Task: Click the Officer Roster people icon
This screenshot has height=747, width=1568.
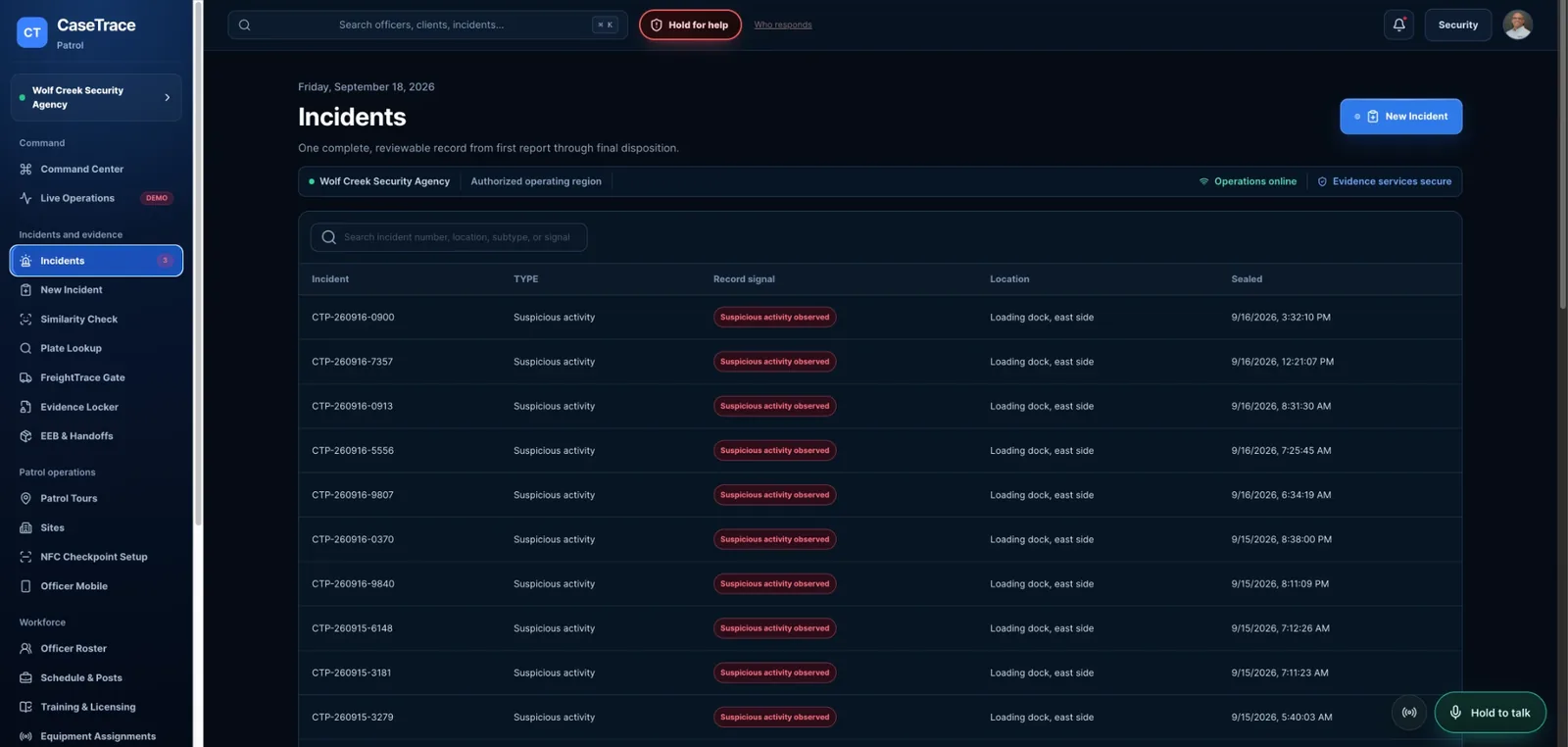Action: coord(25,649)
